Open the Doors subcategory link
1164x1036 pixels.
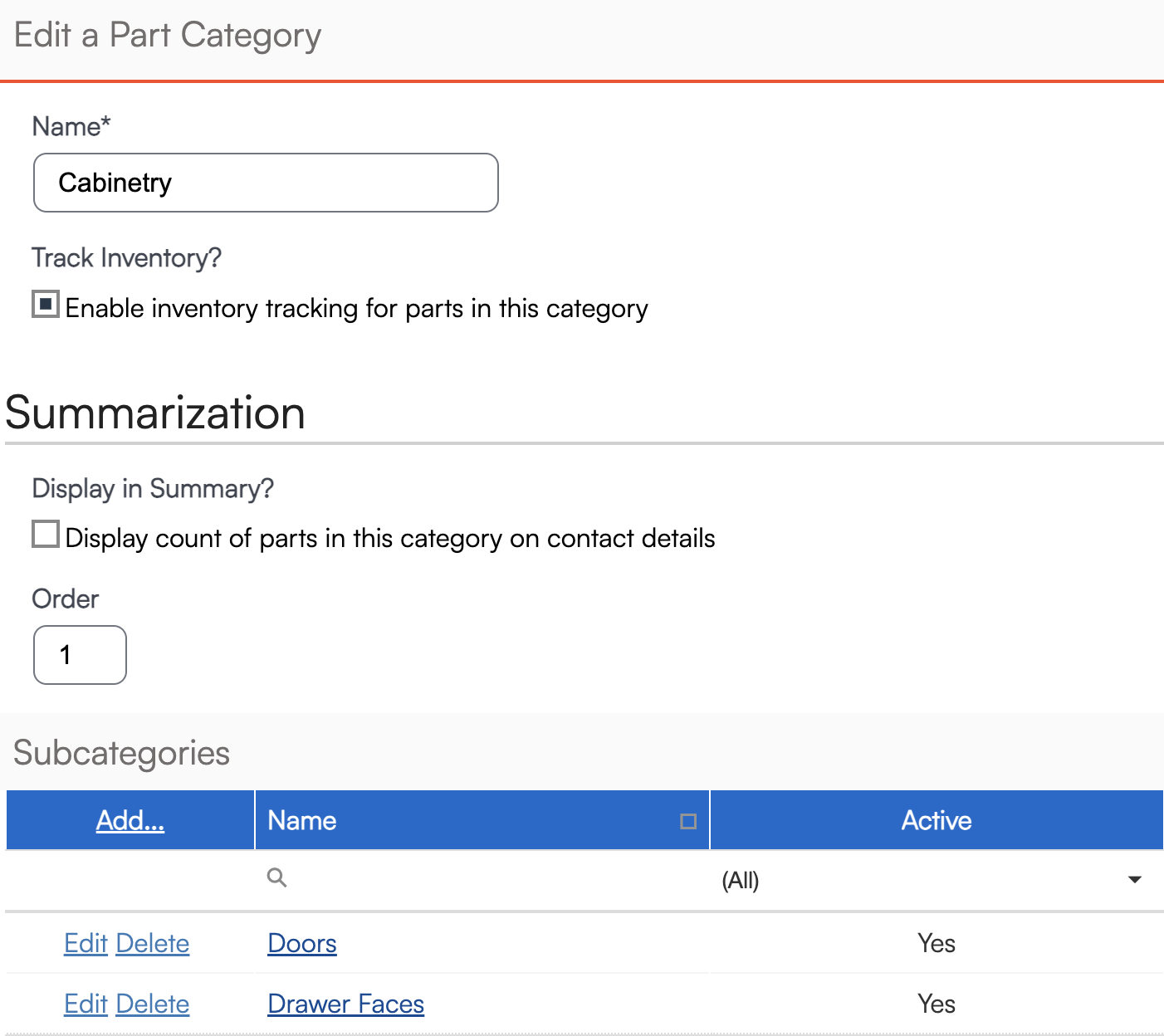coord(302,944)
